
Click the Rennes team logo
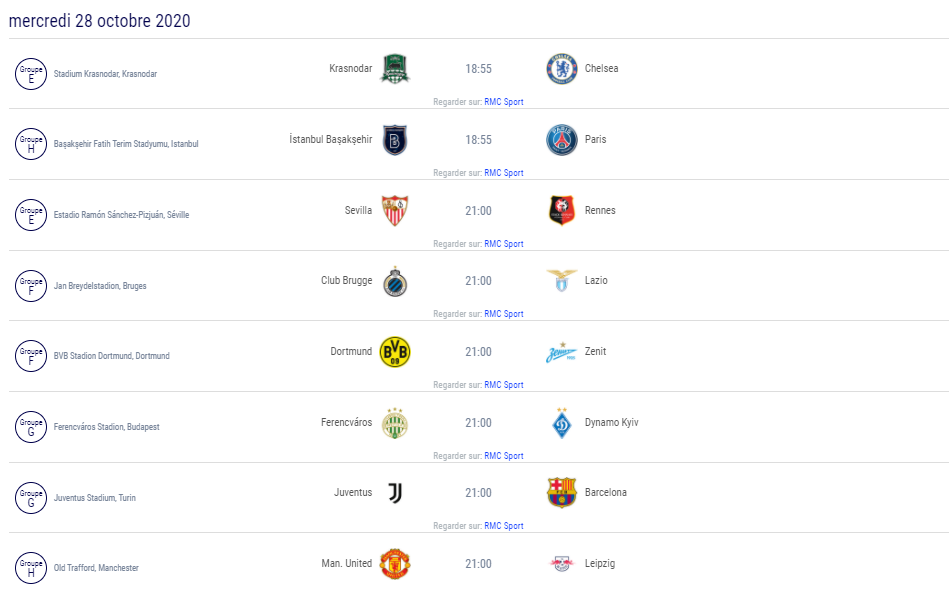(x=562, y=210)
